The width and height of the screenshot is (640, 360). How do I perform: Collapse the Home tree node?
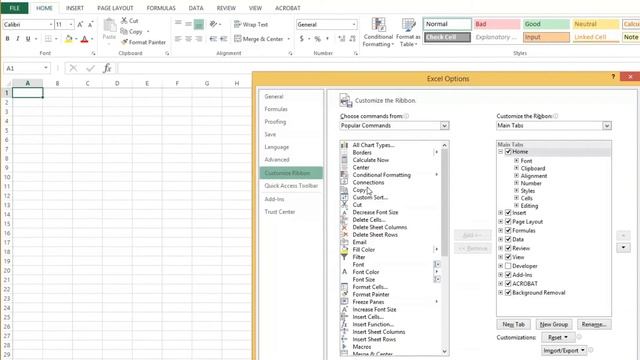[x=500, y=151]
